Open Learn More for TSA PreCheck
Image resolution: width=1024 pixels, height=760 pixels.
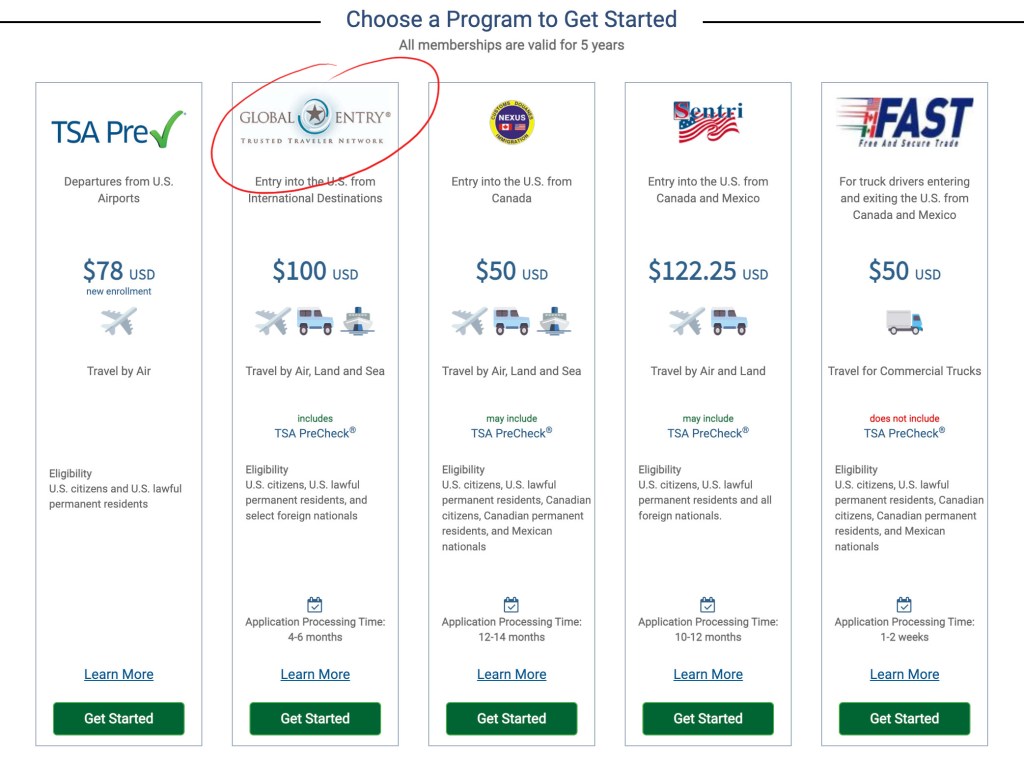click(119, 675)
